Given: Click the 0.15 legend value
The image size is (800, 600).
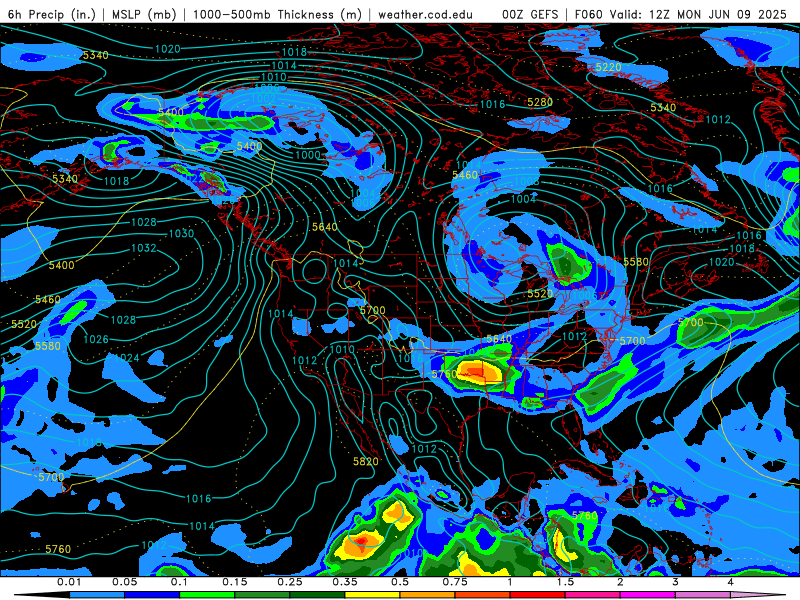Looking at the screenshot, I should coord(235,582).
